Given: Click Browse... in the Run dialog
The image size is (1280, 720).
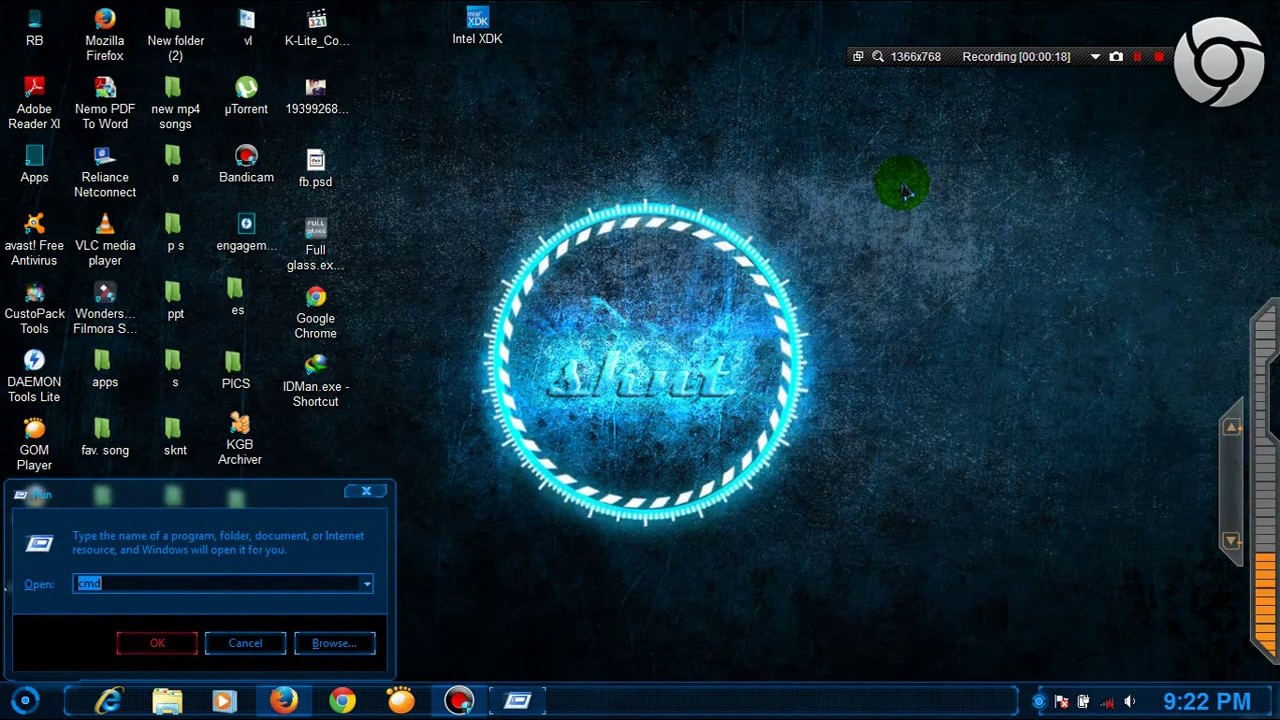Looking at the screenshot, I should 334,643.
